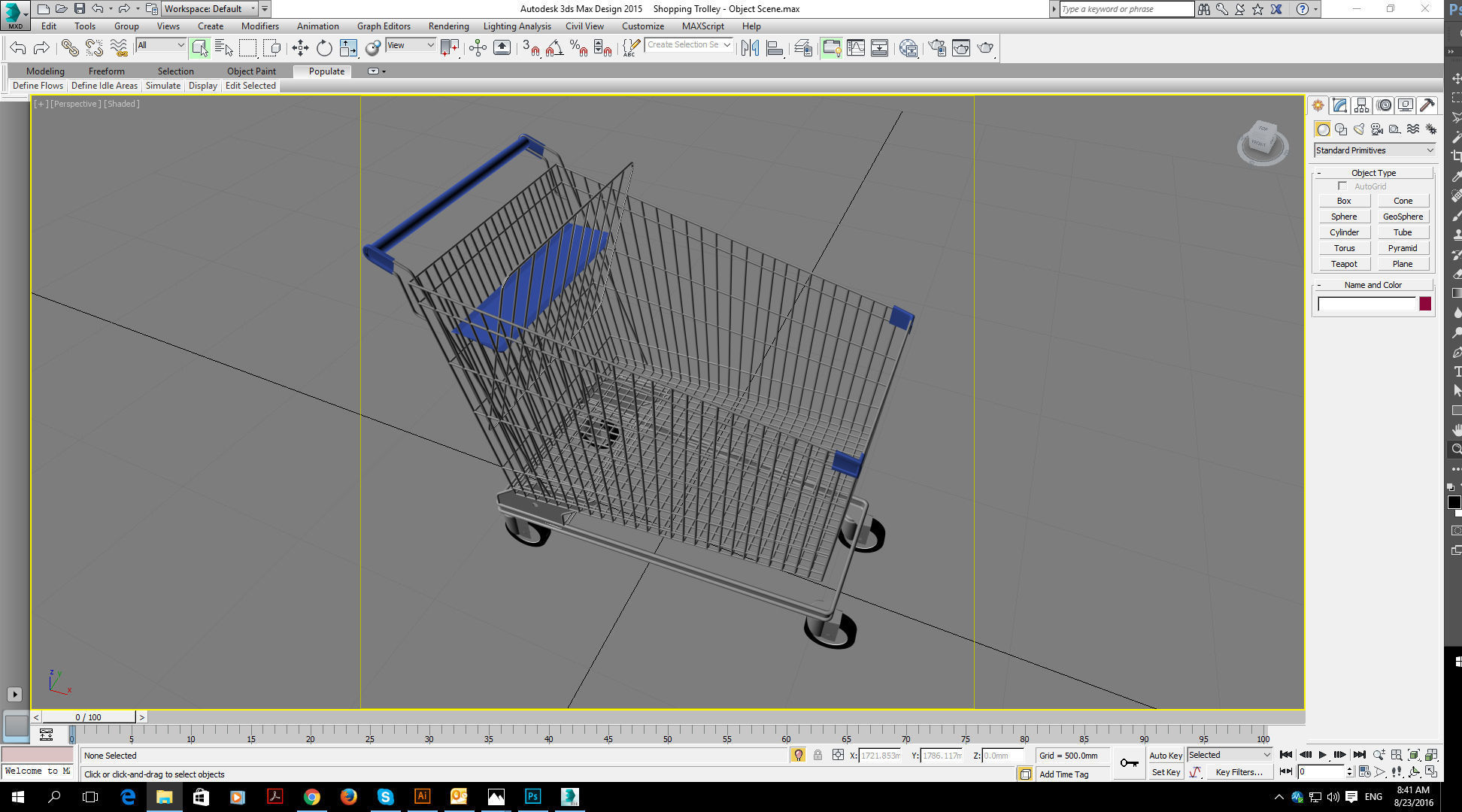The width and height of the screenshot is (1462, 812).
Task: Toggle Isolate Selection lightbulb icon
Action: click(x=798, y=755)
